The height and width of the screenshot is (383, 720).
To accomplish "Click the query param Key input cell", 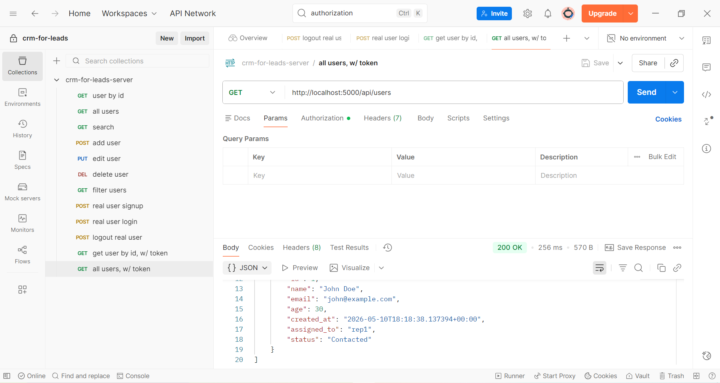I will pyautogui.click(x=320, y=175).
